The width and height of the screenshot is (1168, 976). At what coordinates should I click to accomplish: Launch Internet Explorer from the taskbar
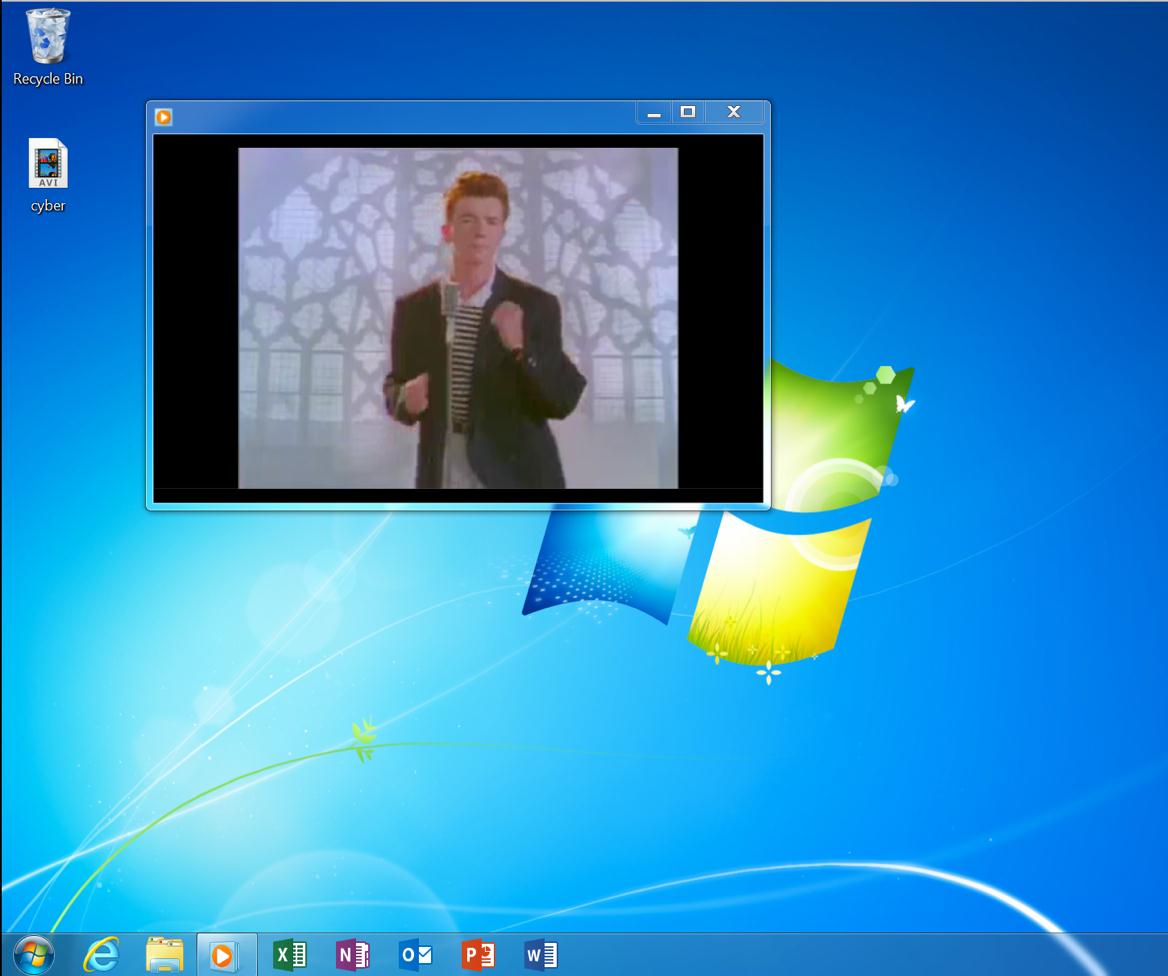pyautogui.click(x=100, y=955)
